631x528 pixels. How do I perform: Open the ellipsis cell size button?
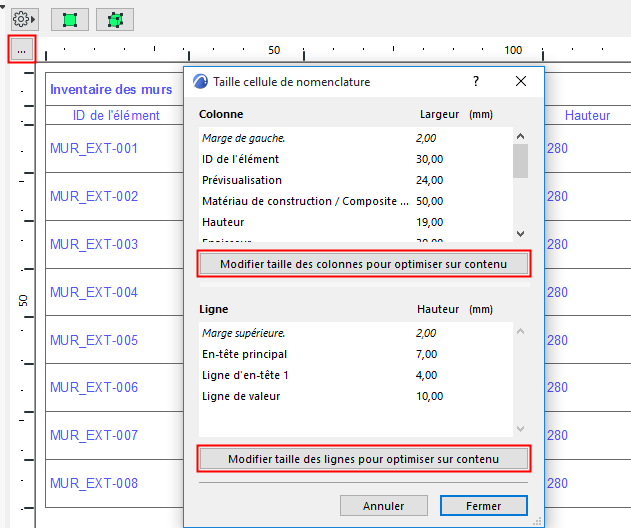coord(22,51)
